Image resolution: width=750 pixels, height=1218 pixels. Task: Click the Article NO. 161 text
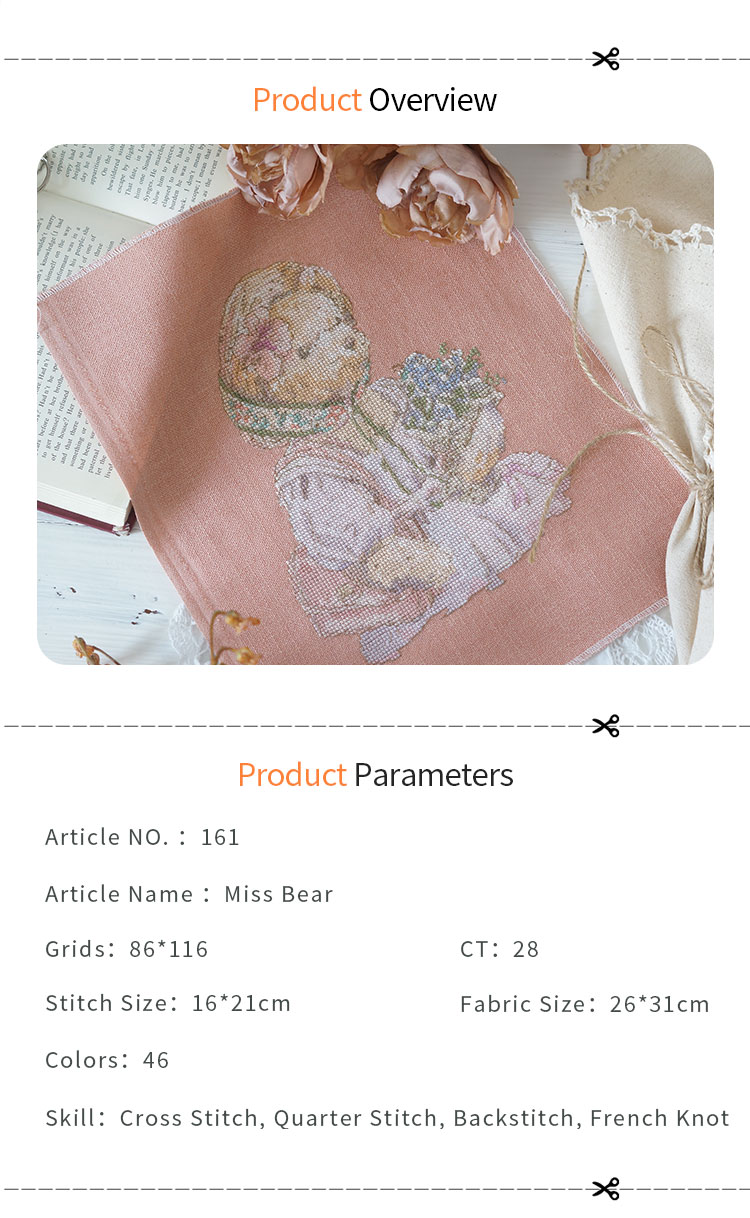(143, 838)
